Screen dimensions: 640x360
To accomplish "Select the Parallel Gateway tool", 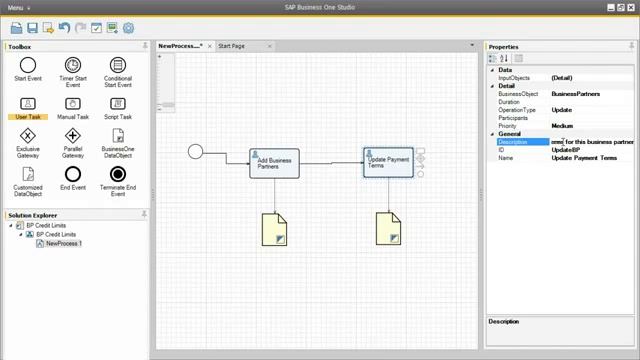I will click(73, 143).
